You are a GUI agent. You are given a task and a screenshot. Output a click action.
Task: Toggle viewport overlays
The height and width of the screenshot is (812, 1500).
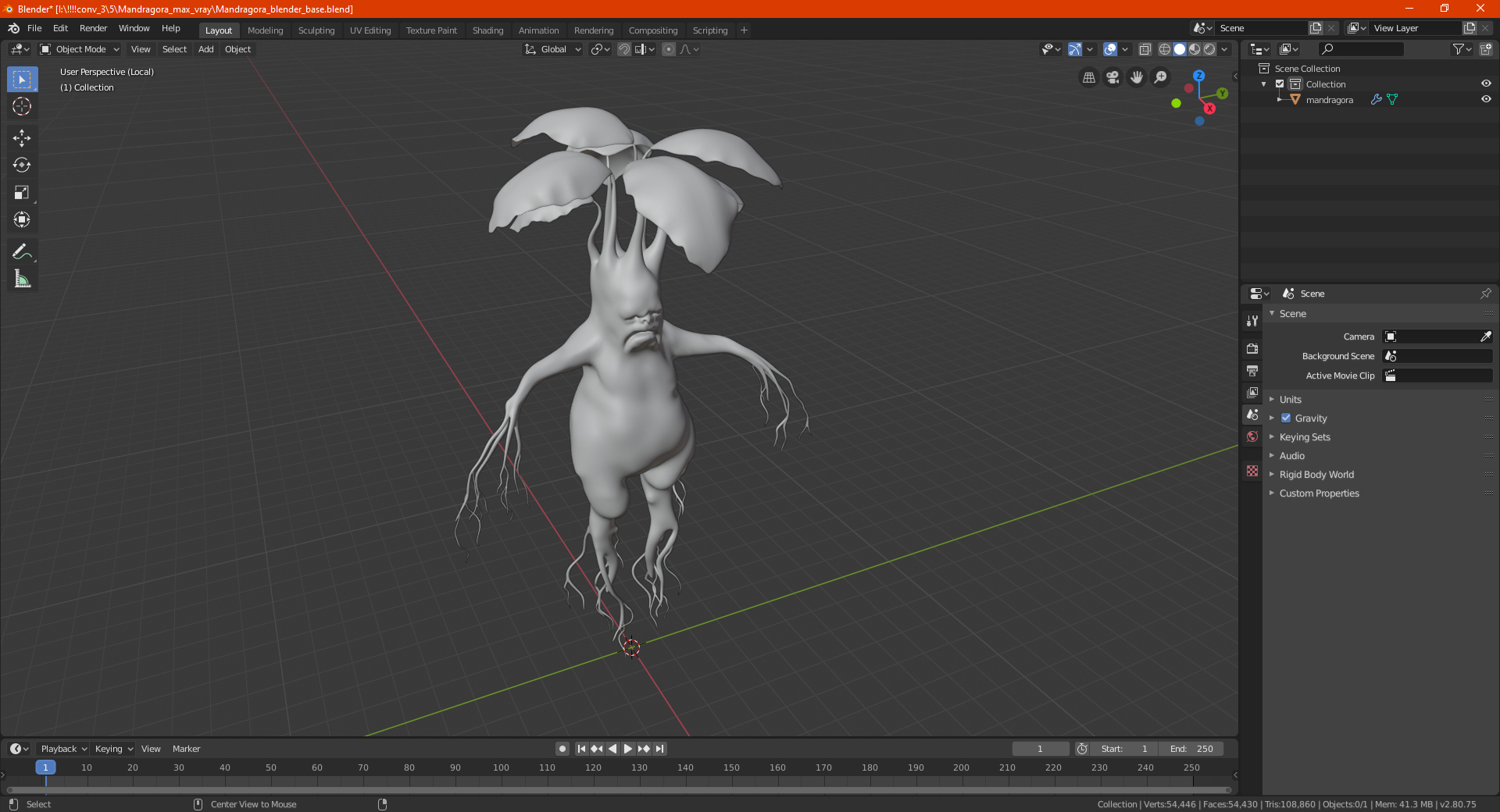(1110, 49)
